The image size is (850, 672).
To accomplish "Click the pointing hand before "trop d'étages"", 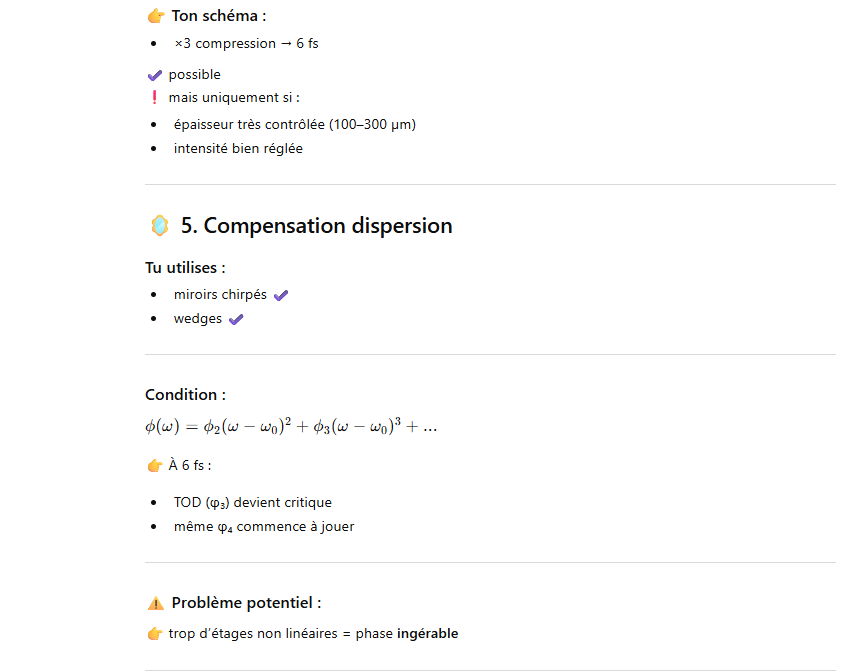I will pyautogui.click(x=154, y=634).
